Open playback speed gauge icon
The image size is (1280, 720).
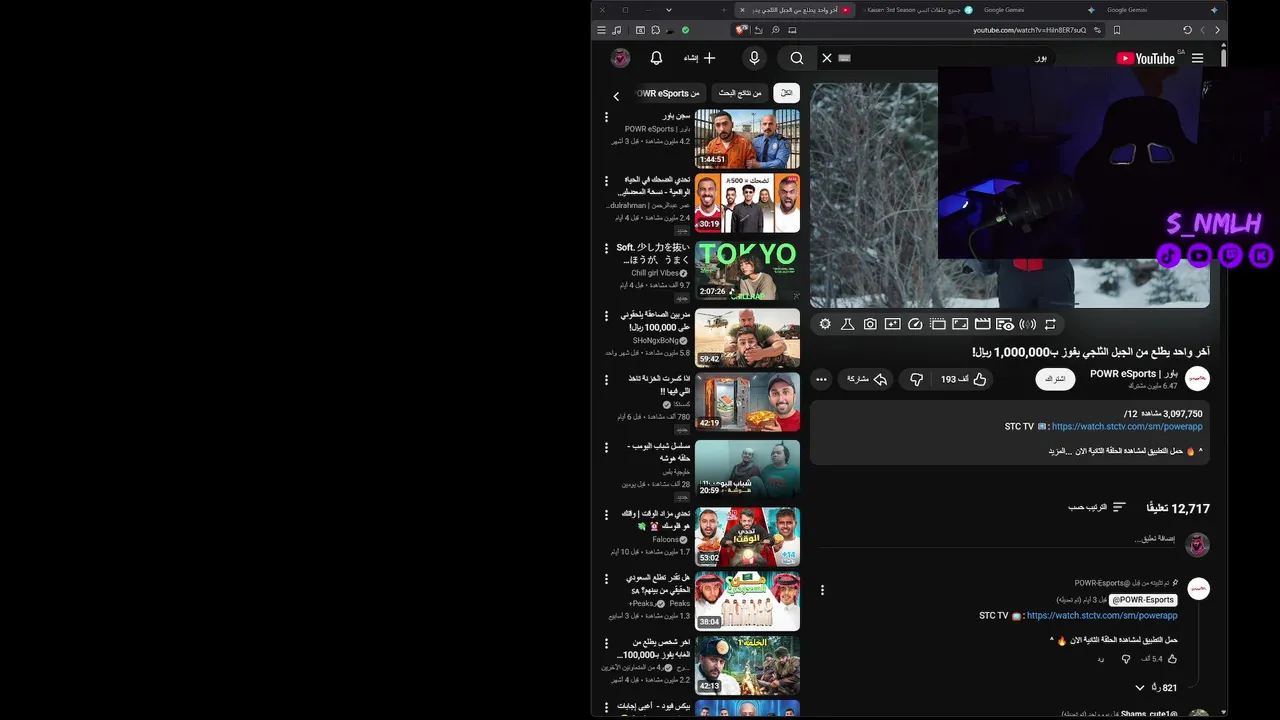click(915, 324)
